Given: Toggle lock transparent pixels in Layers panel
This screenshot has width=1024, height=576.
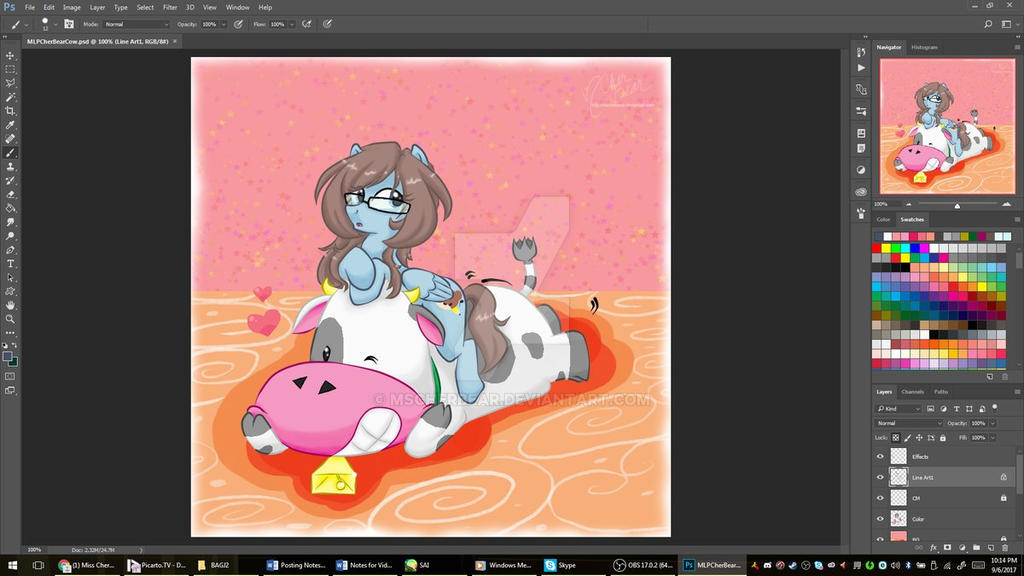Looking at the screenshot, I should coord(896,438).
